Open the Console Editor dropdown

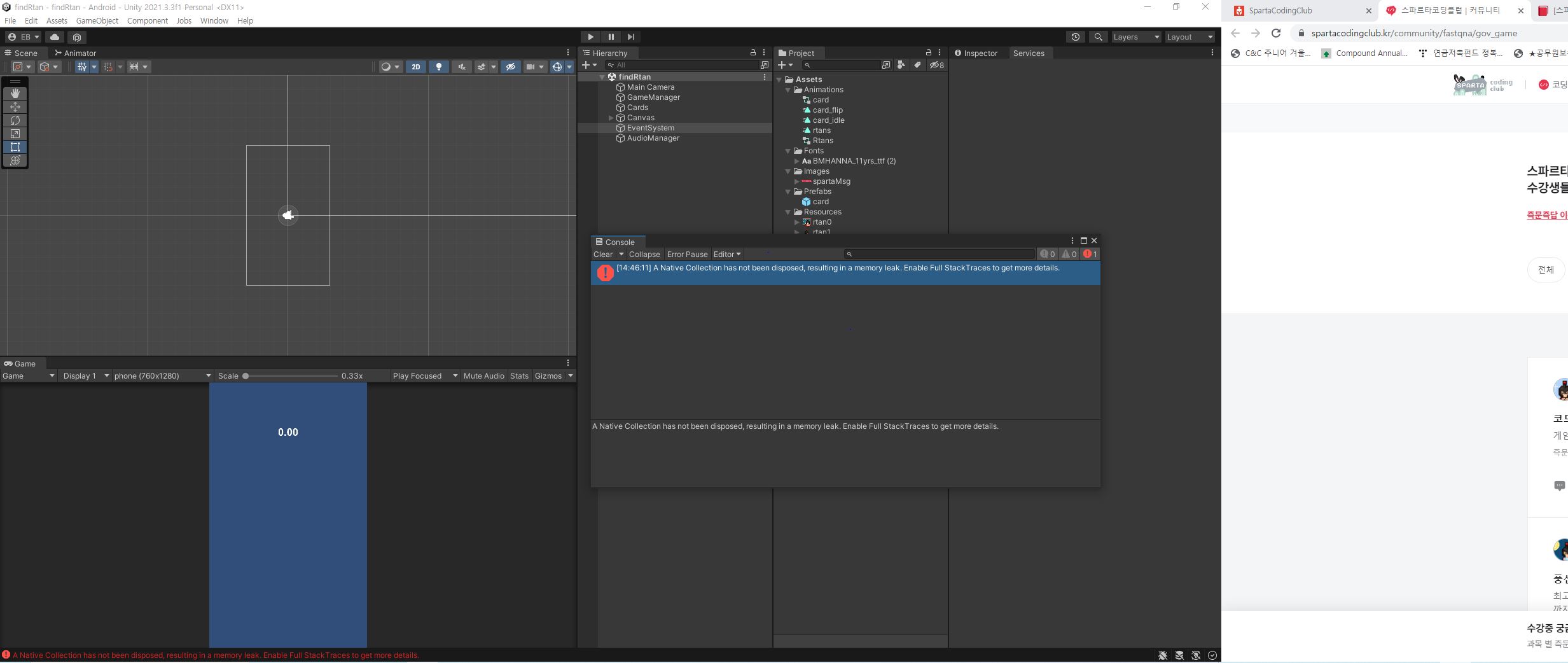tap(727, 255)
